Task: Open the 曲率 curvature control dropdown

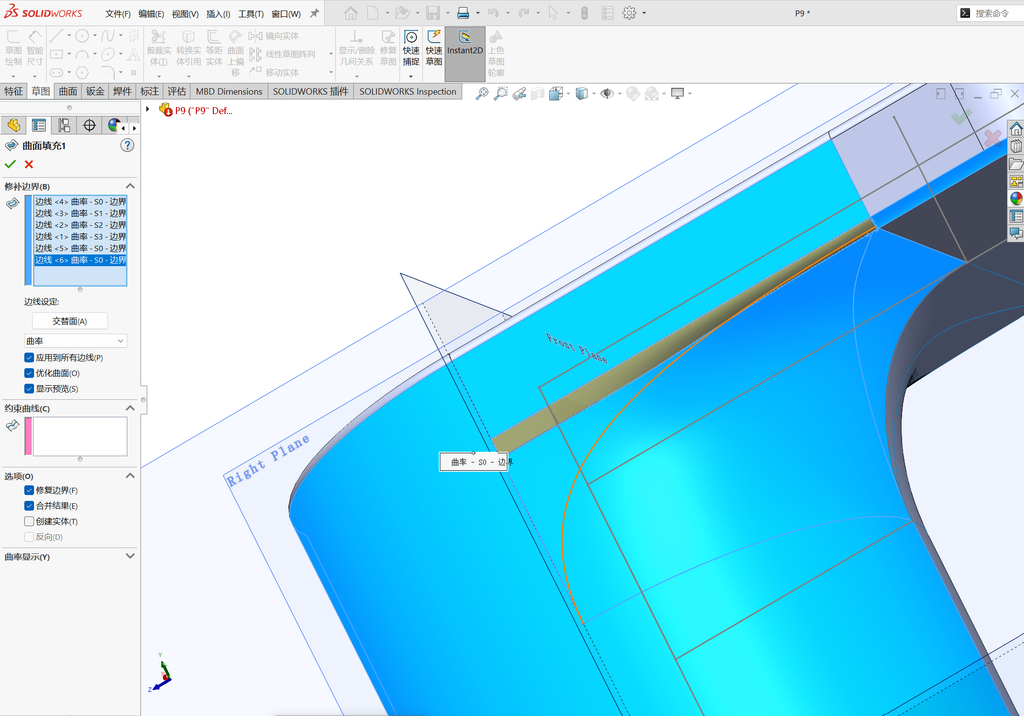Action: [x=75, y=341]
